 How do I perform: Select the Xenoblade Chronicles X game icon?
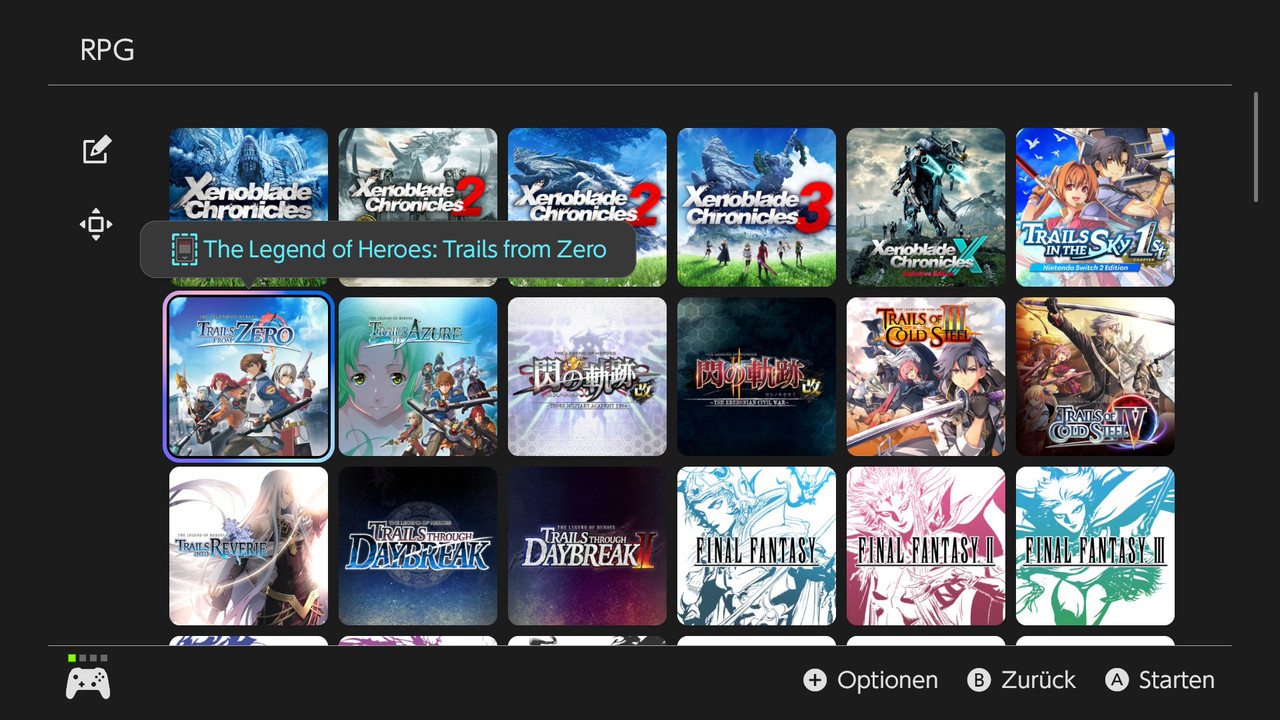(x=926, y=207)
